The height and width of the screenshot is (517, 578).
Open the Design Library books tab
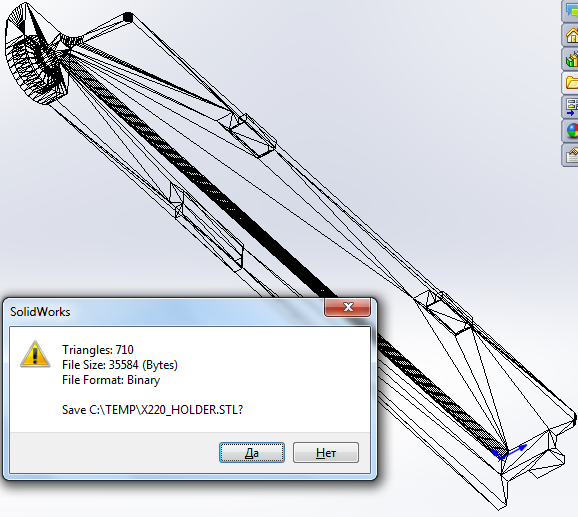pos(570,59)
